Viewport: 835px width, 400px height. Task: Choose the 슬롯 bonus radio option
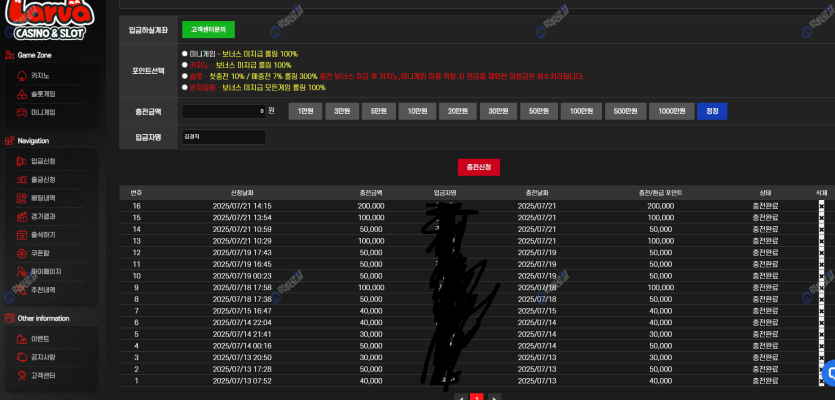click(x=184, y=76)
